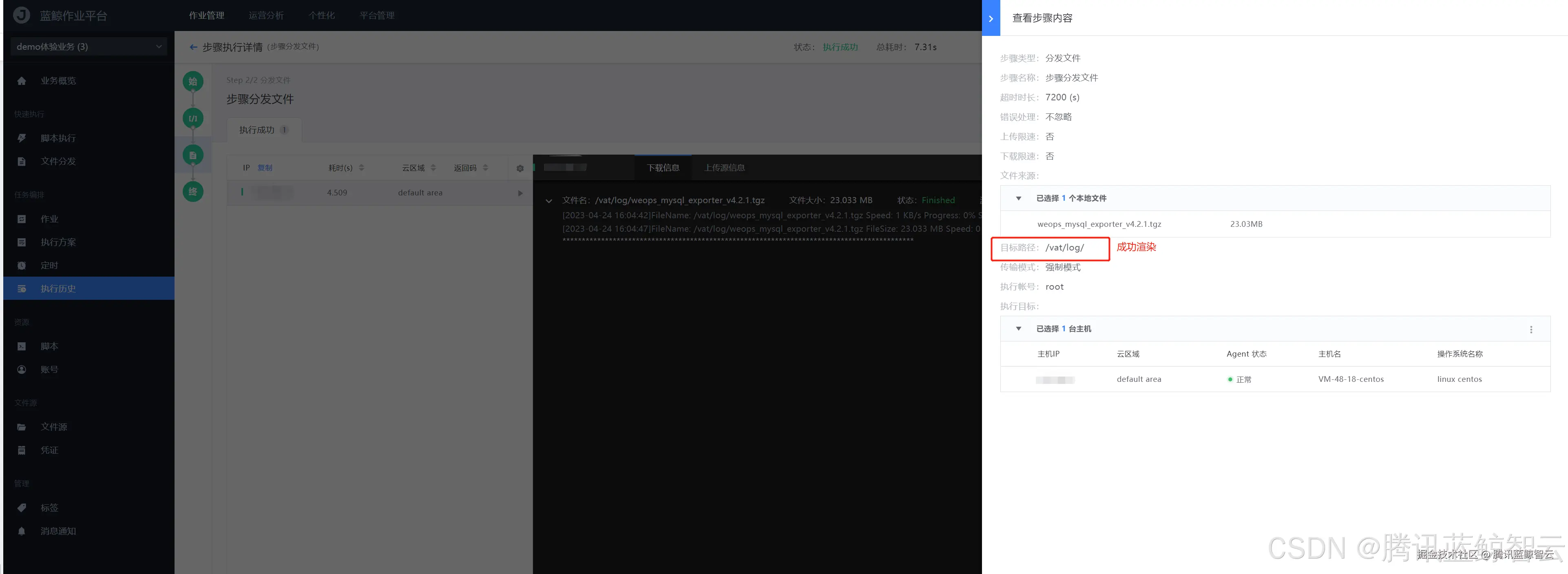Screen dimensions: 1568x574
Task: Click the file distribution step node circle
Action: (193, 155)
